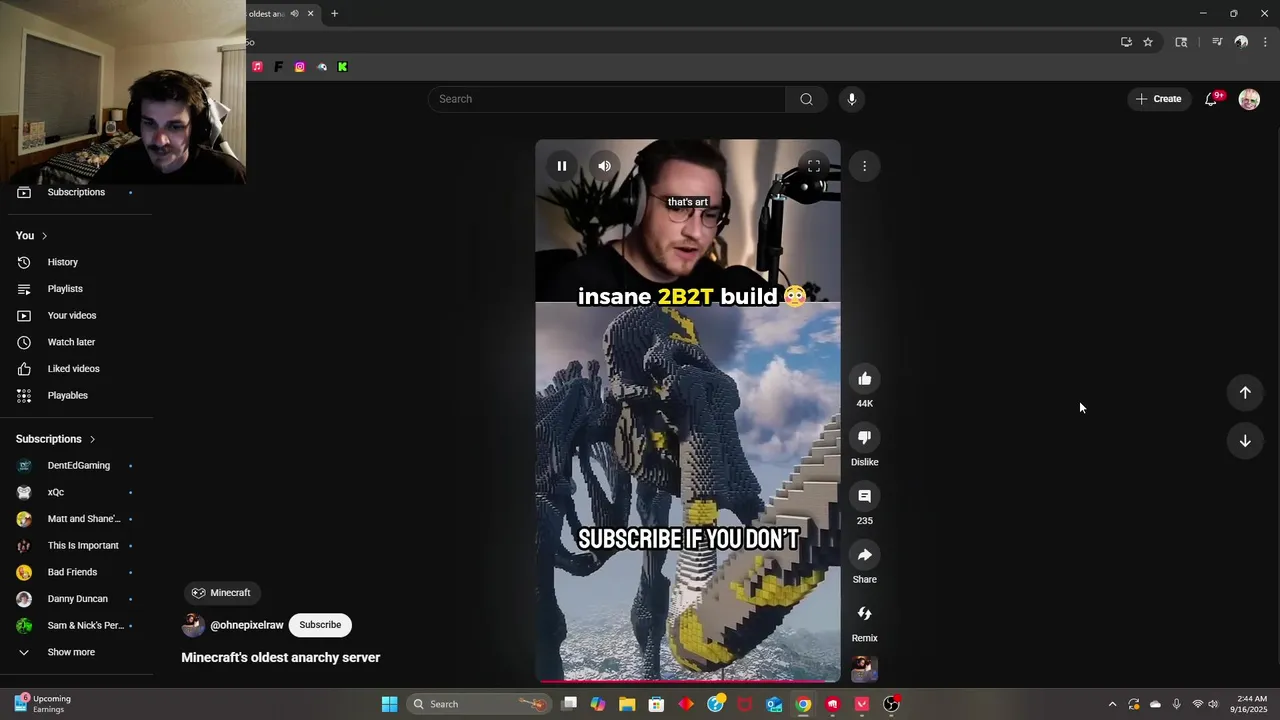Close the current browser tab
The image size is (1280, 720).
[310, 13]
